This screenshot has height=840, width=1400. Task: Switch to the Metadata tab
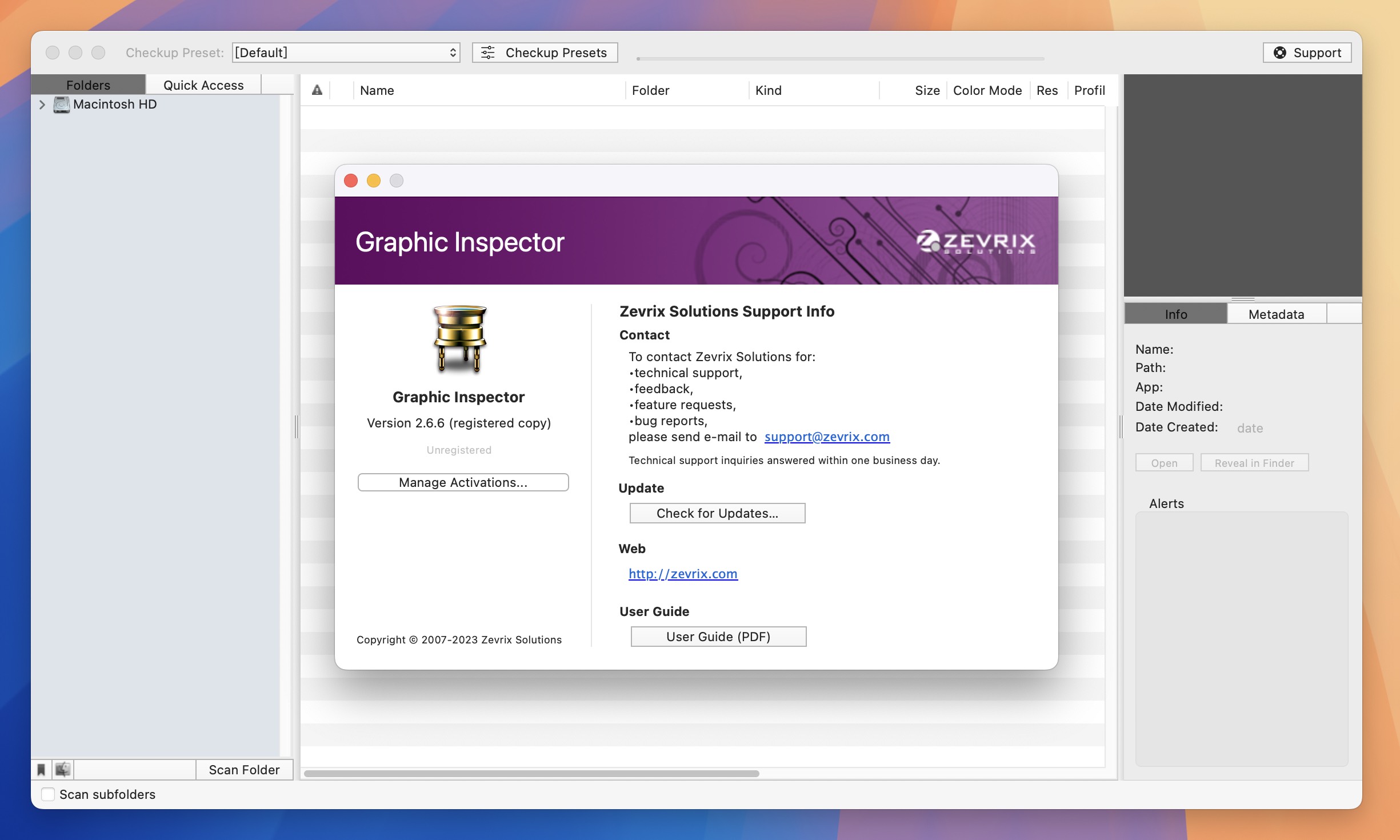[x=1276, y=314]
